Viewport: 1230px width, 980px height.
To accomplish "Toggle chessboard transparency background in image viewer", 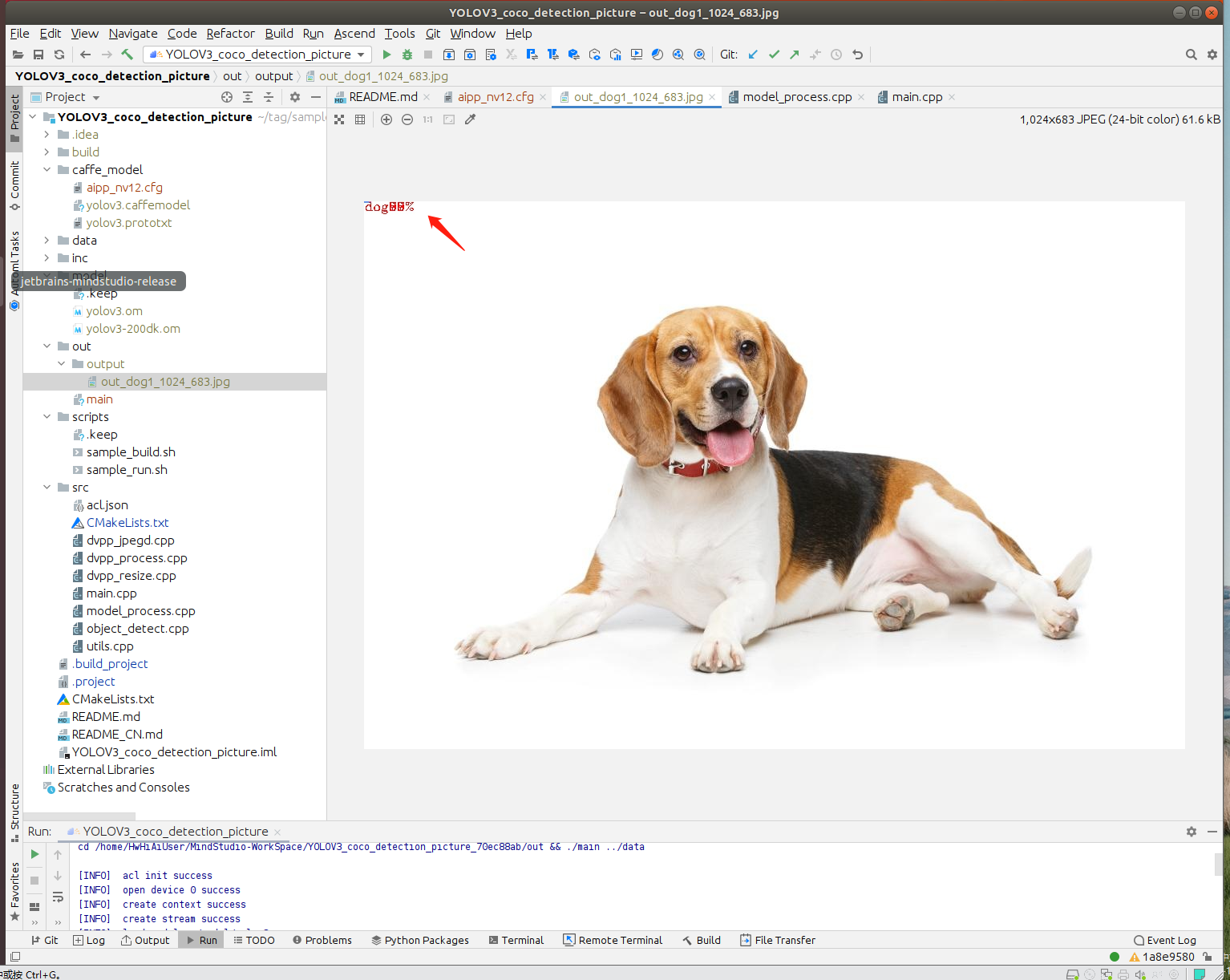I will pyautogui.click(x=339, y=119).
